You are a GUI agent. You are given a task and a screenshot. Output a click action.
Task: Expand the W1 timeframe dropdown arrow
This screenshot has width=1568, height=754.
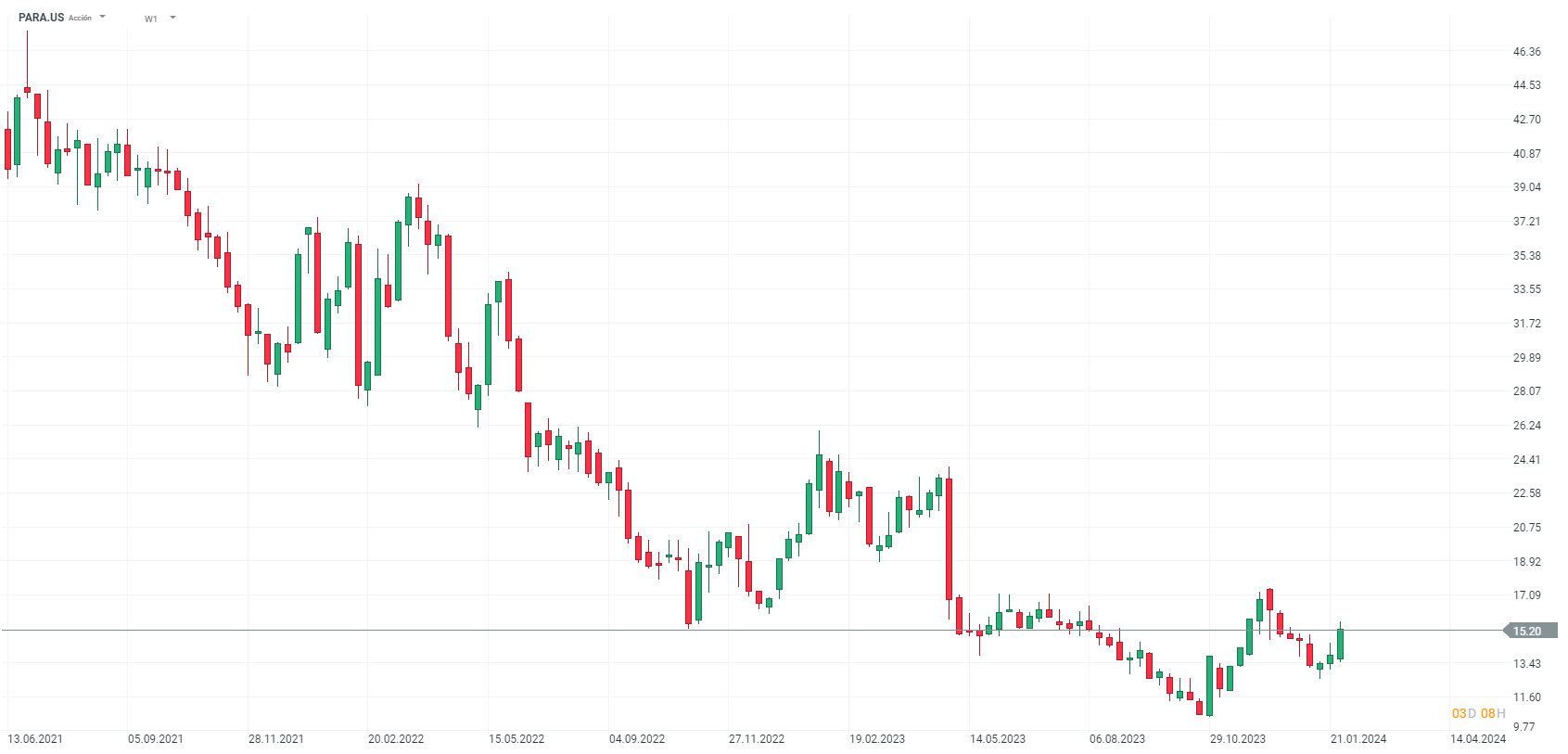click(172, 18)
